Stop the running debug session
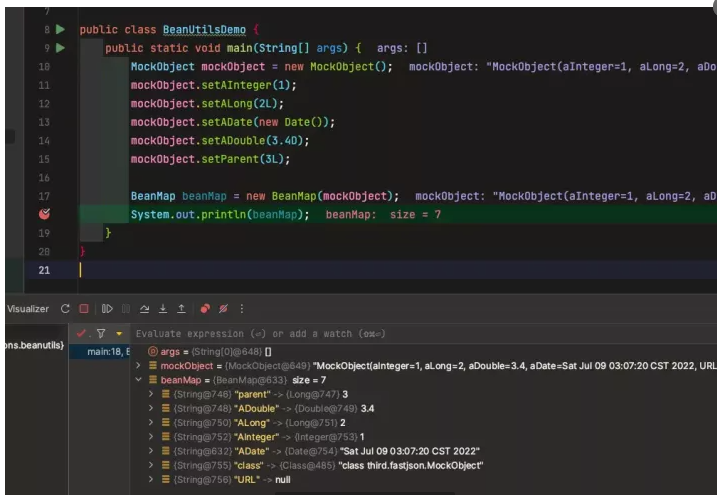 coord(84,309)
